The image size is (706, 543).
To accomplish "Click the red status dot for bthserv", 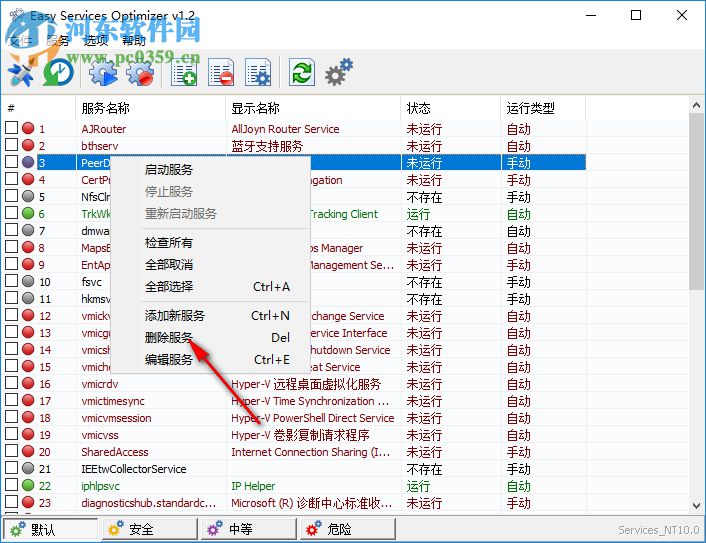I will (x=28, y=145).
